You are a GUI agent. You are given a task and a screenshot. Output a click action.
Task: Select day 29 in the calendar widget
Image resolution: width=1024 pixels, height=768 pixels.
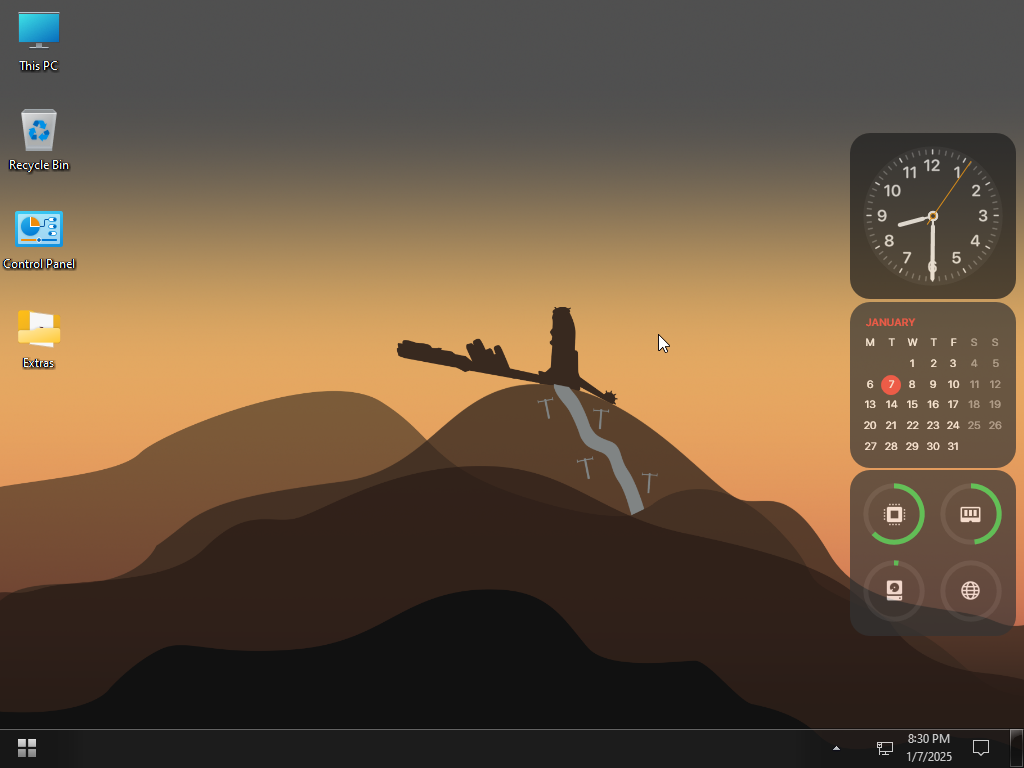point(912,447)
